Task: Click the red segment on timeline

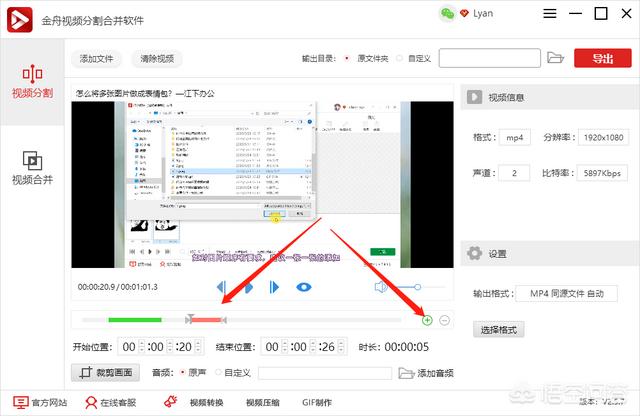Action: [x=206, y=320]
